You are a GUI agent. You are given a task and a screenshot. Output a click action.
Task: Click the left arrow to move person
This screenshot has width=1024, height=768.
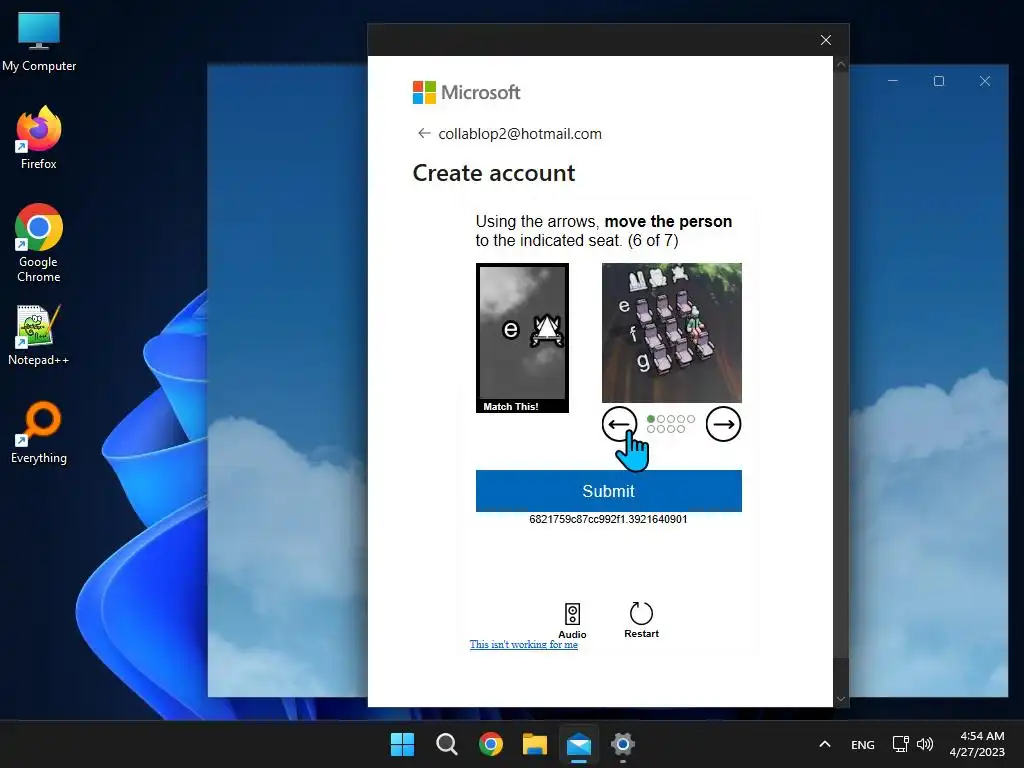[619, 424]
